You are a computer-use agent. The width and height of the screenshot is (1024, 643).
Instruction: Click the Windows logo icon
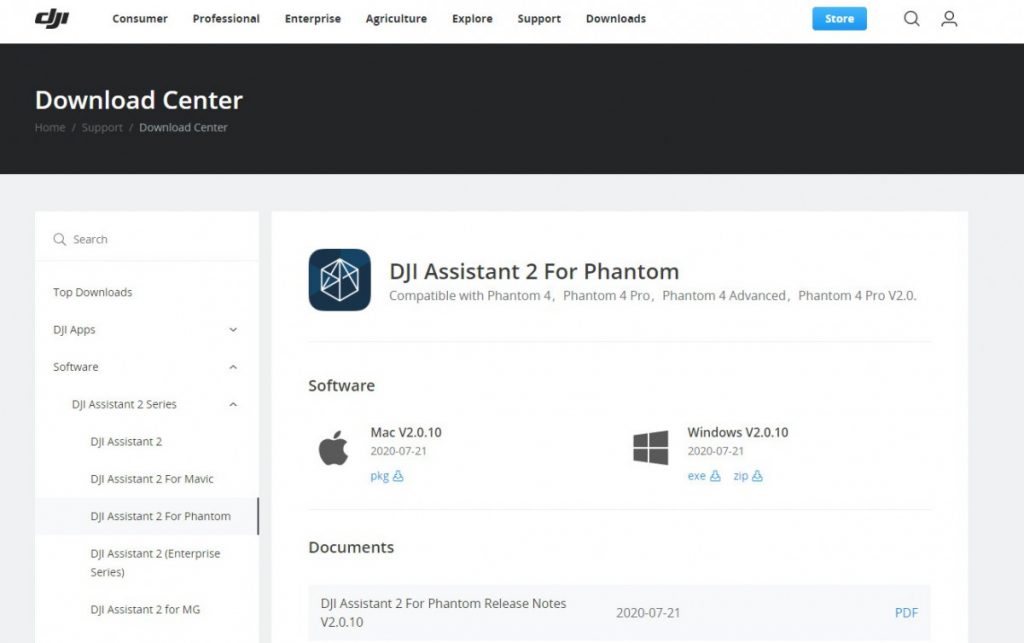(x=650, y=448)
